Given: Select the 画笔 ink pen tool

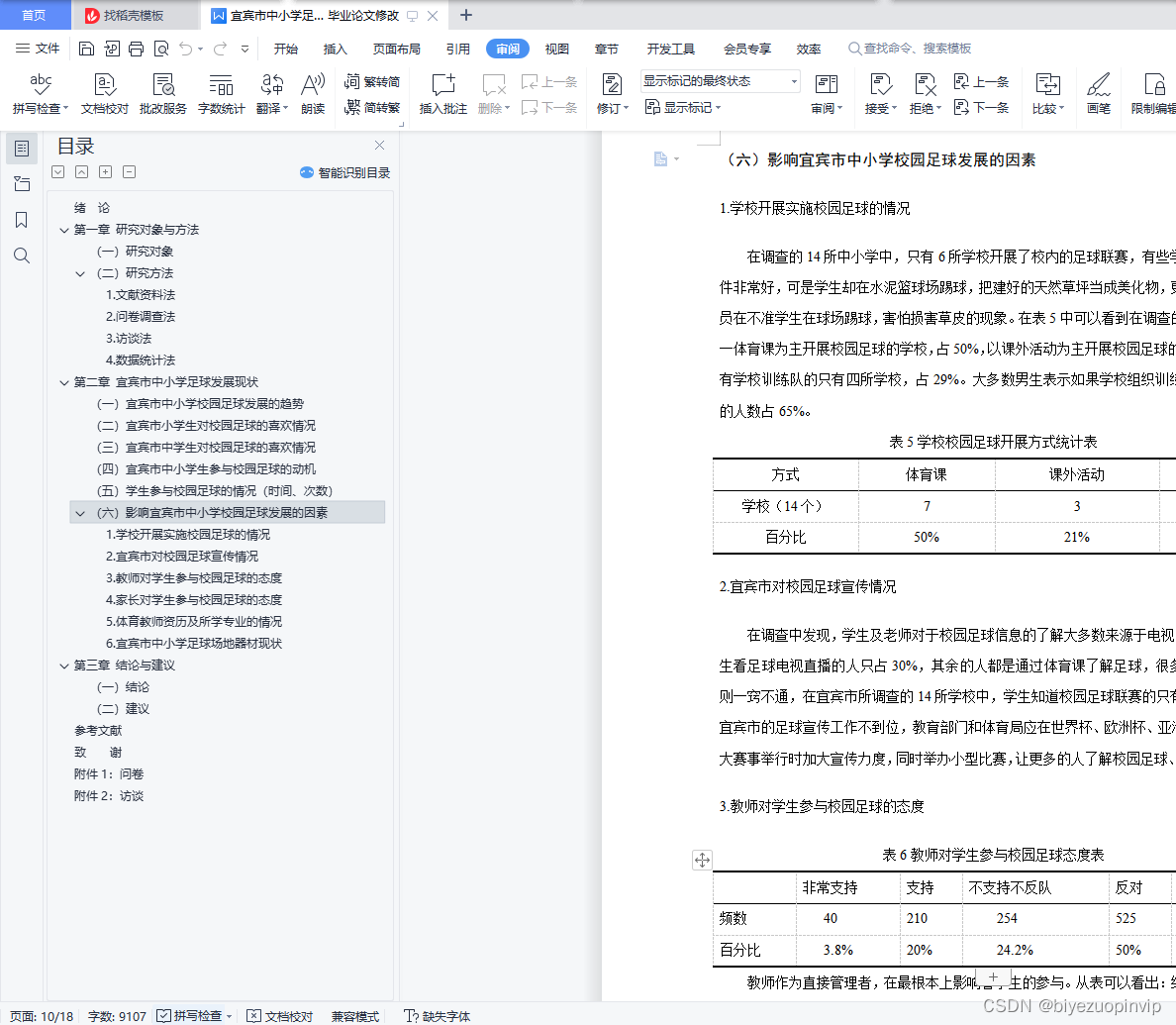Looking at the screenshot, I should pyautogui.click(x=1099, y=94).
